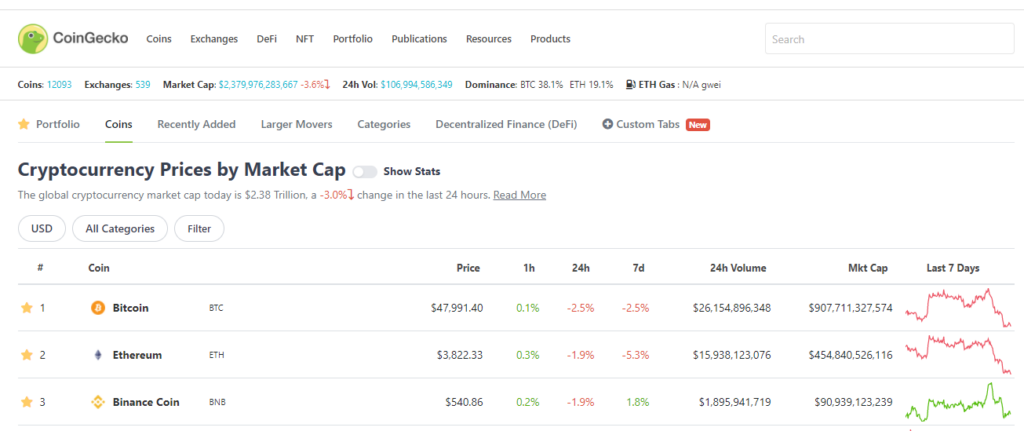This screenshot has width=1024, height=431.
Task: Click the BTC ticker symbol
Action: click(216, 308)
